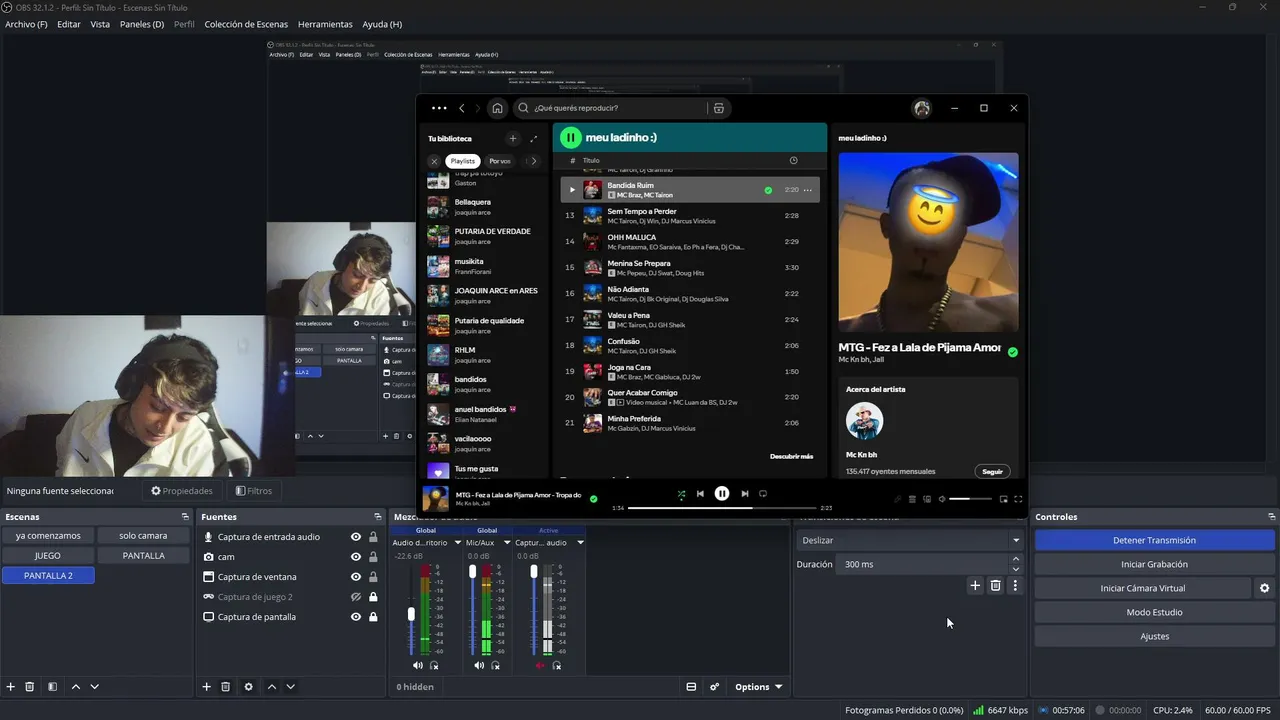Open Spotify browse icon in search bar
The width and height of the screenshot is (1280, 720).
[x=718, y=108]
